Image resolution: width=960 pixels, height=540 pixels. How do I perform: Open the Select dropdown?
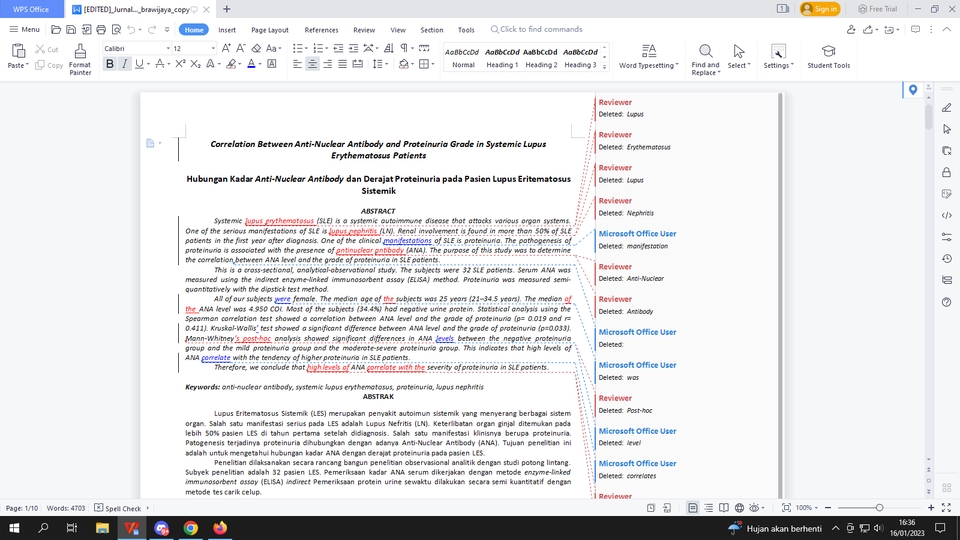739,65
